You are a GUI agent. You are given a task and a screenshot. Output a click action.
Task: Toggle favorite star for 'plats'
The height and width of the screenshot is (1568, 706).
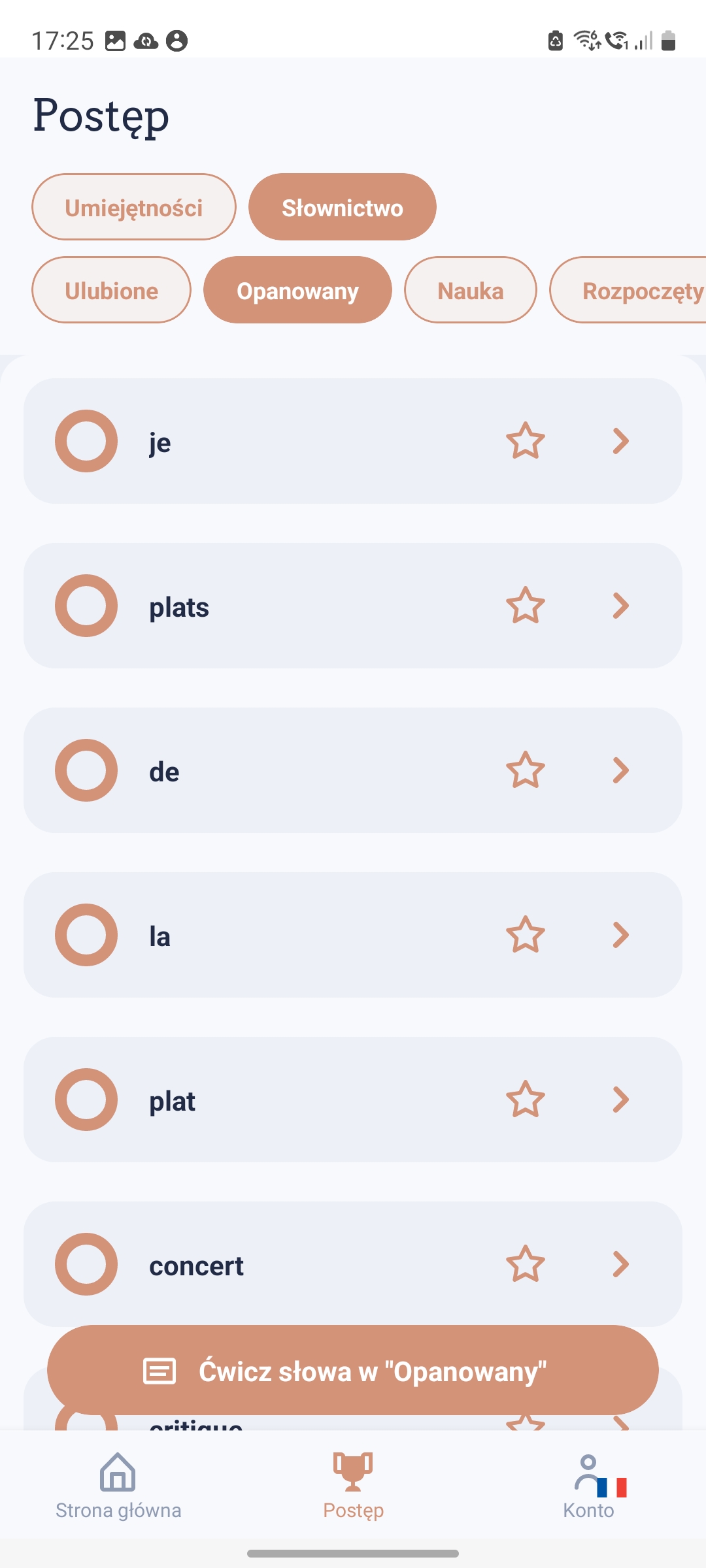pyautogui.click(x=525, y=606)
